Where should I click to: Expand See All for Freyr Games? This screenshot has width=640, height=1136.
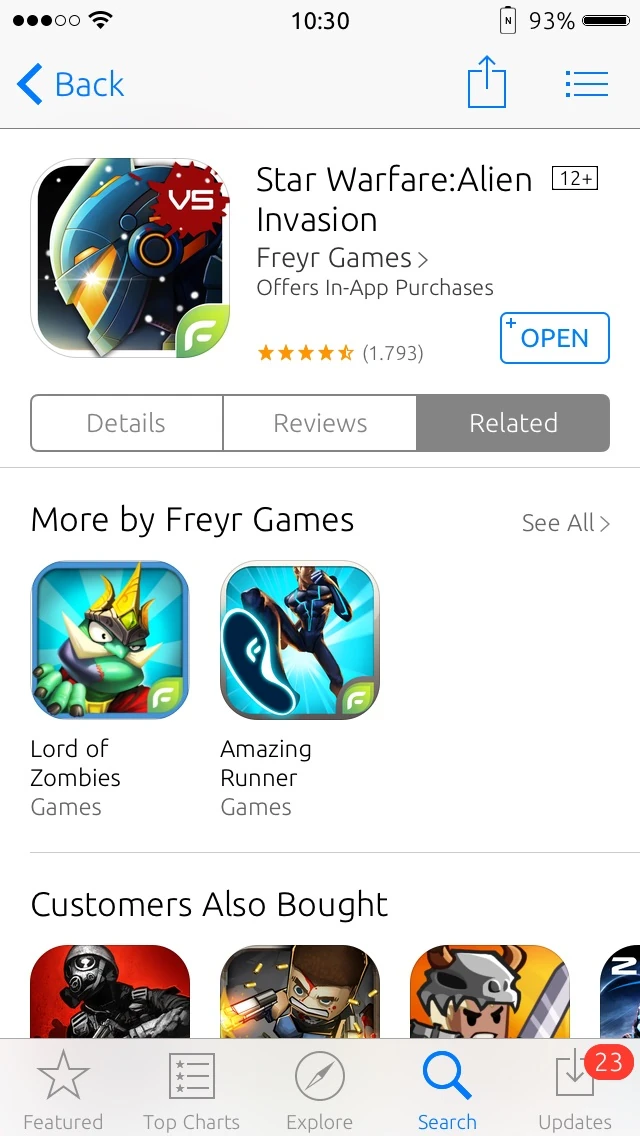[x=565, y=522]
